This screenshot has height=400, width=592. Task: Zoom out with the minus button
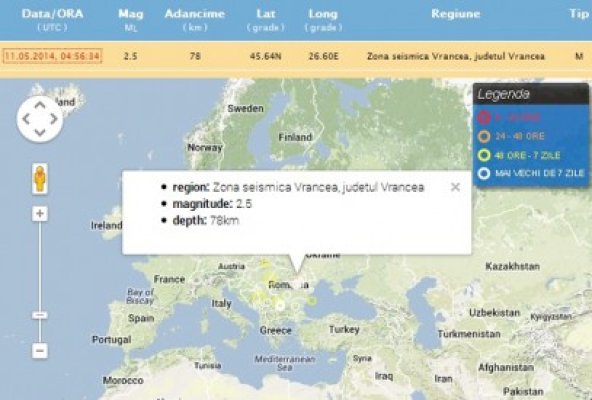[40, 351]
